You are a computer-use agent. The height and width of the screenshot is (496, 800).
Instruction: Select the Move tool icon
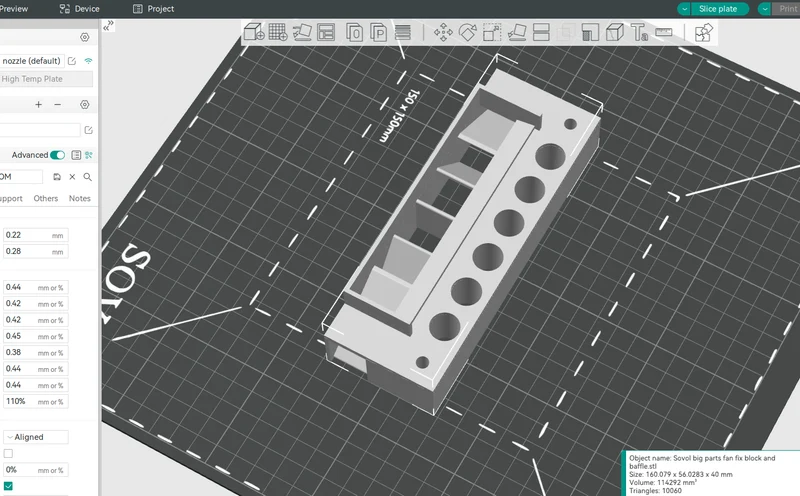(x=443, y=33)
